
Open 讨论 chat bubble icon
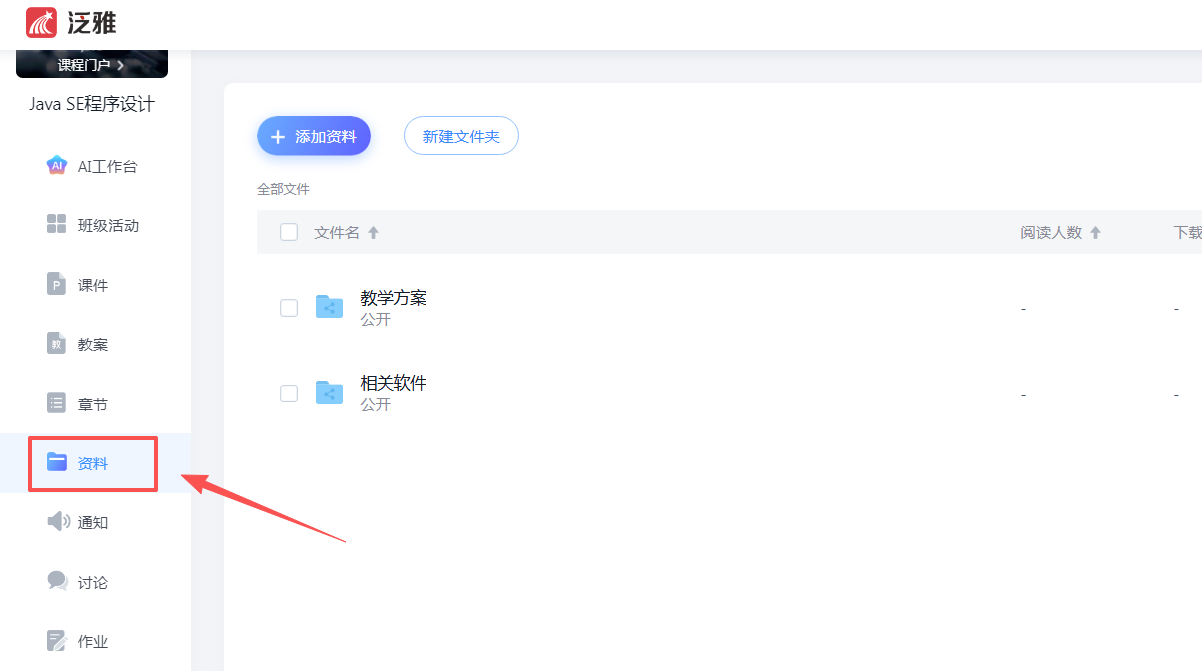coord(58,581)
